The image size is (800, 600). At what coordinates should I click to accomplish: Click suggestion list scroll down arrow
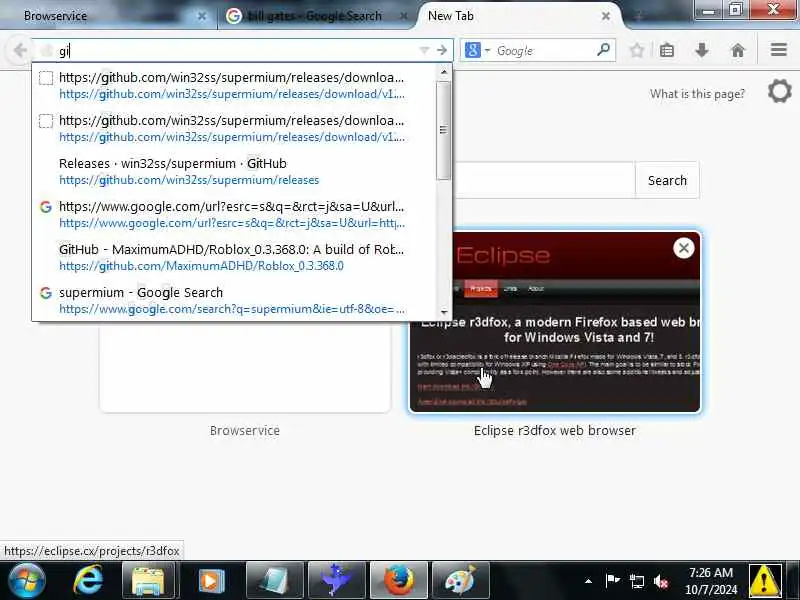point(444,311)
